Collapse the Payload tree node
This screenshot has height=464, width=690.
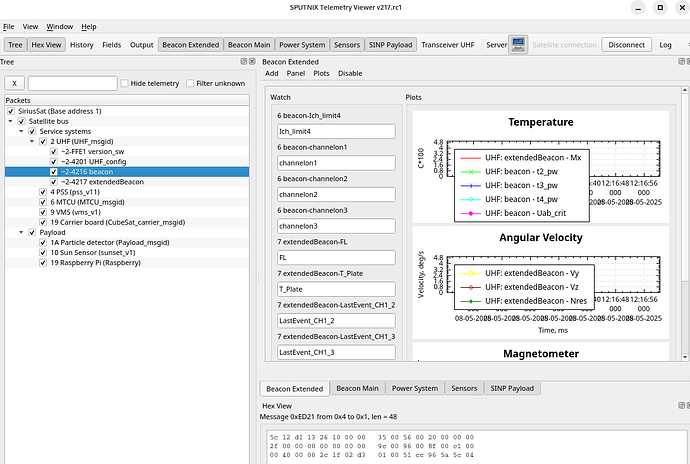pyautogui.click(x=21, y=232)
